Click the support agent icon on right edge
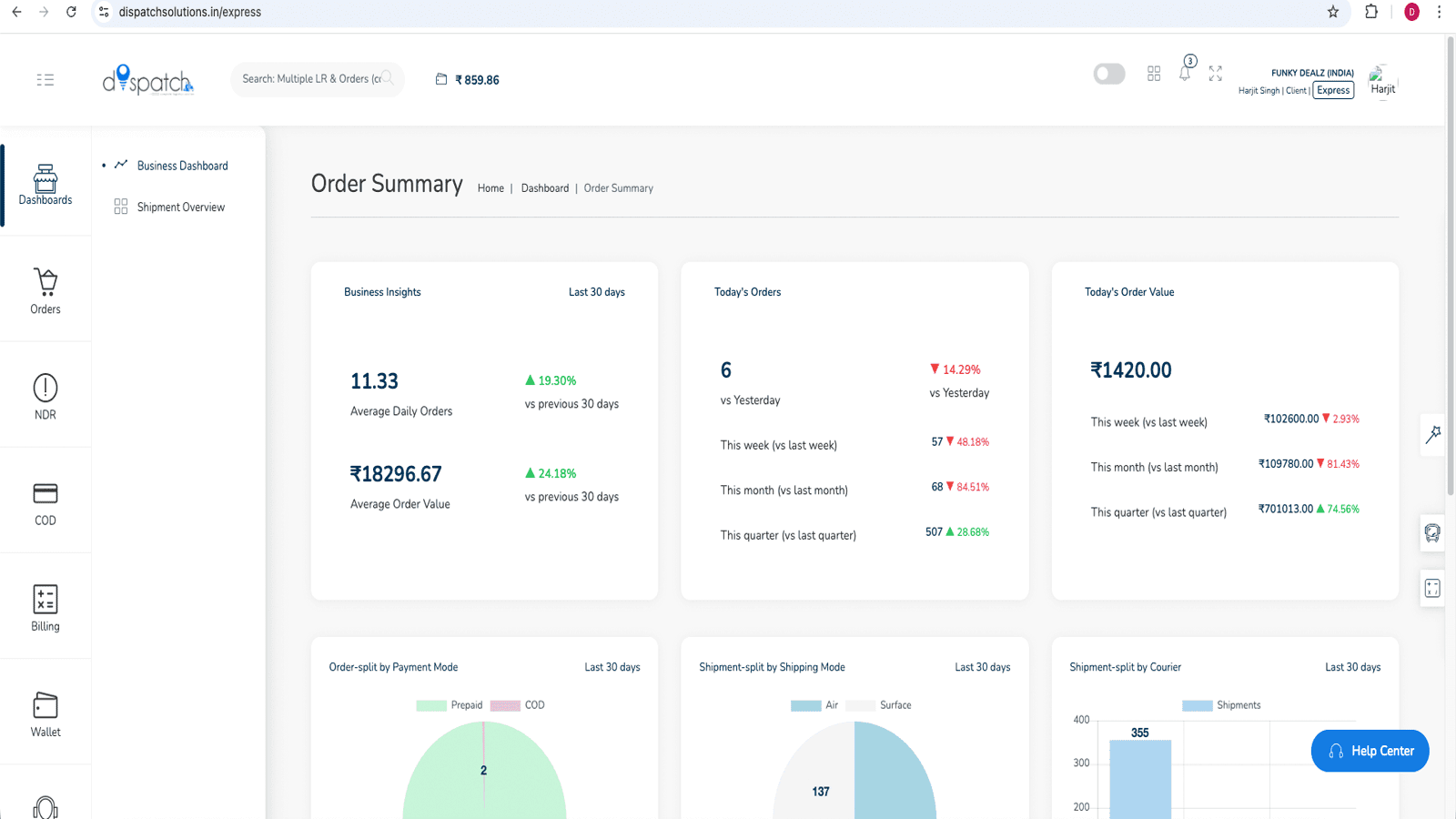Image resolution: width=1456 pixels, height=819 pixels. [x=1432, y=533]
